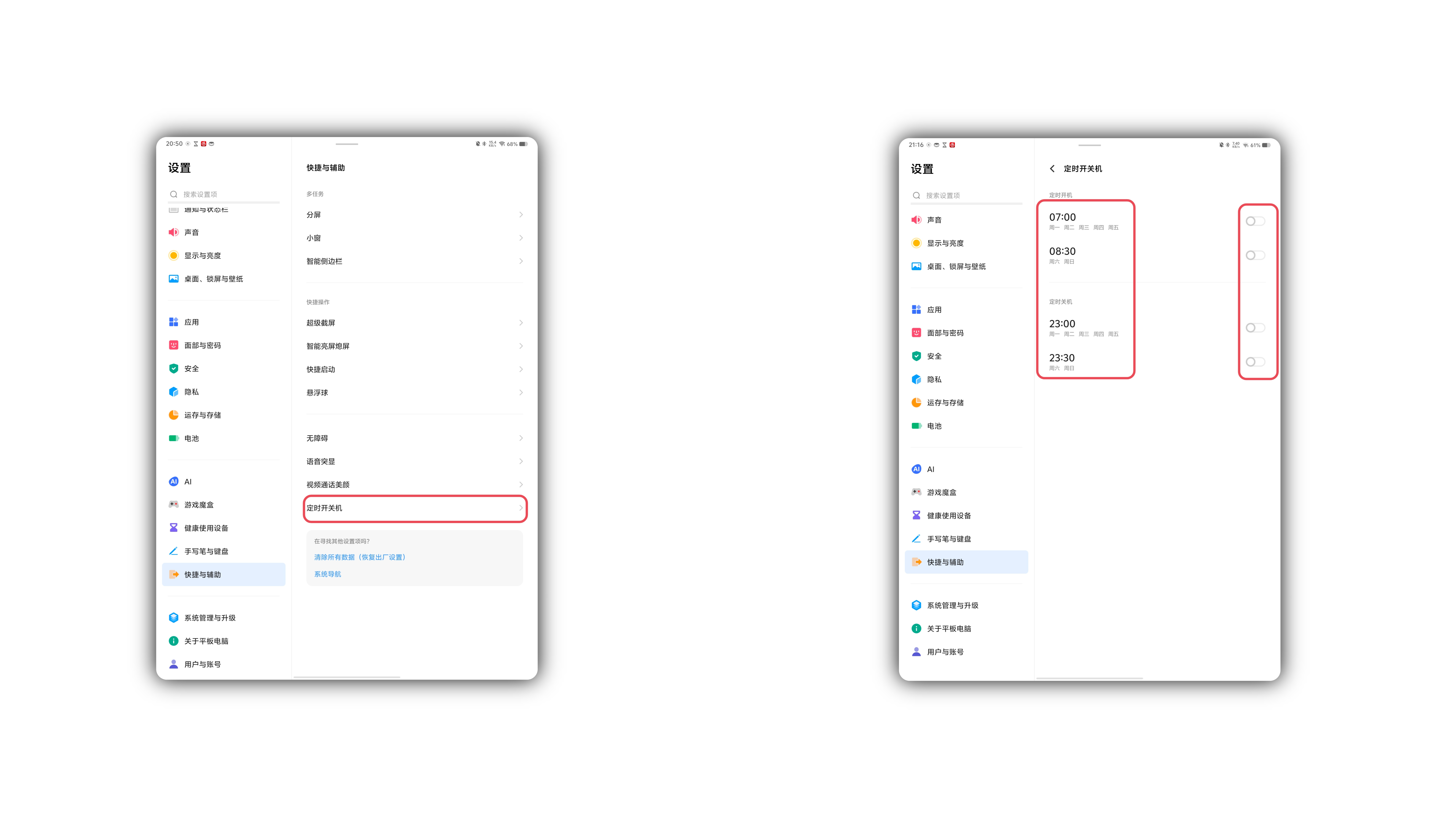Image resolution: width=1456 pixels, height=819 pixels.
Task: Click the user account icon in left tablet
Action: coord(173,664)
